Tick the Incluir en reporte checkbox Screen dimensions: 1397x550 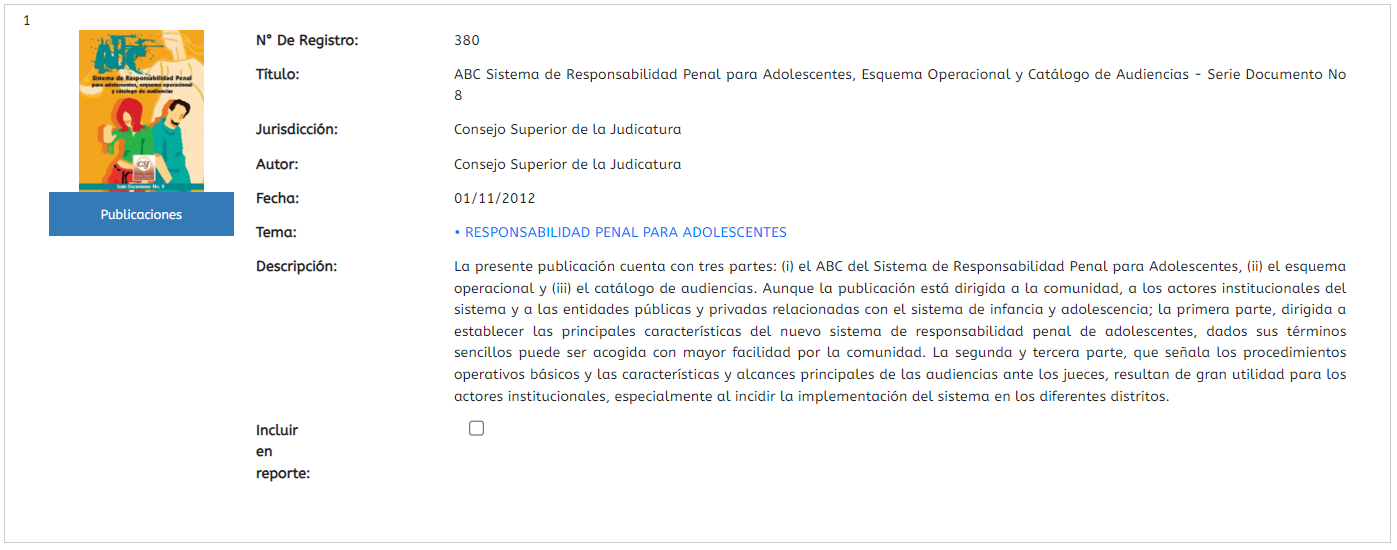click(476, 428)
